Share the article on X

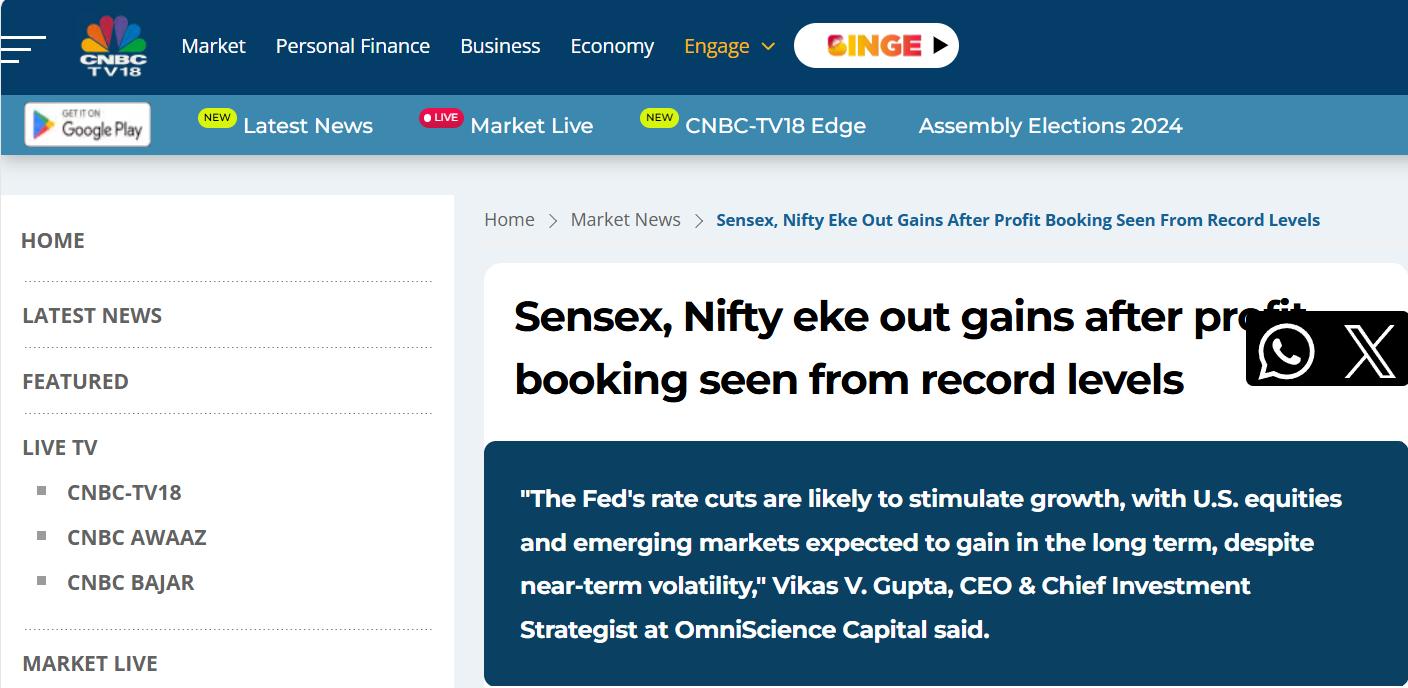(1369, 349)
